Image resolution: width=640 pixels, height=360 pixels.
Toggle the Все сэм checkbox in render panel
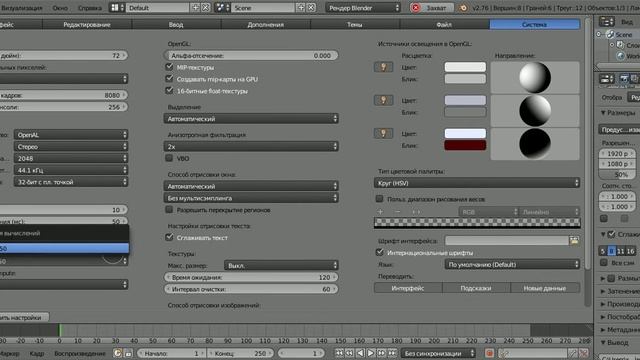[604, 262]
